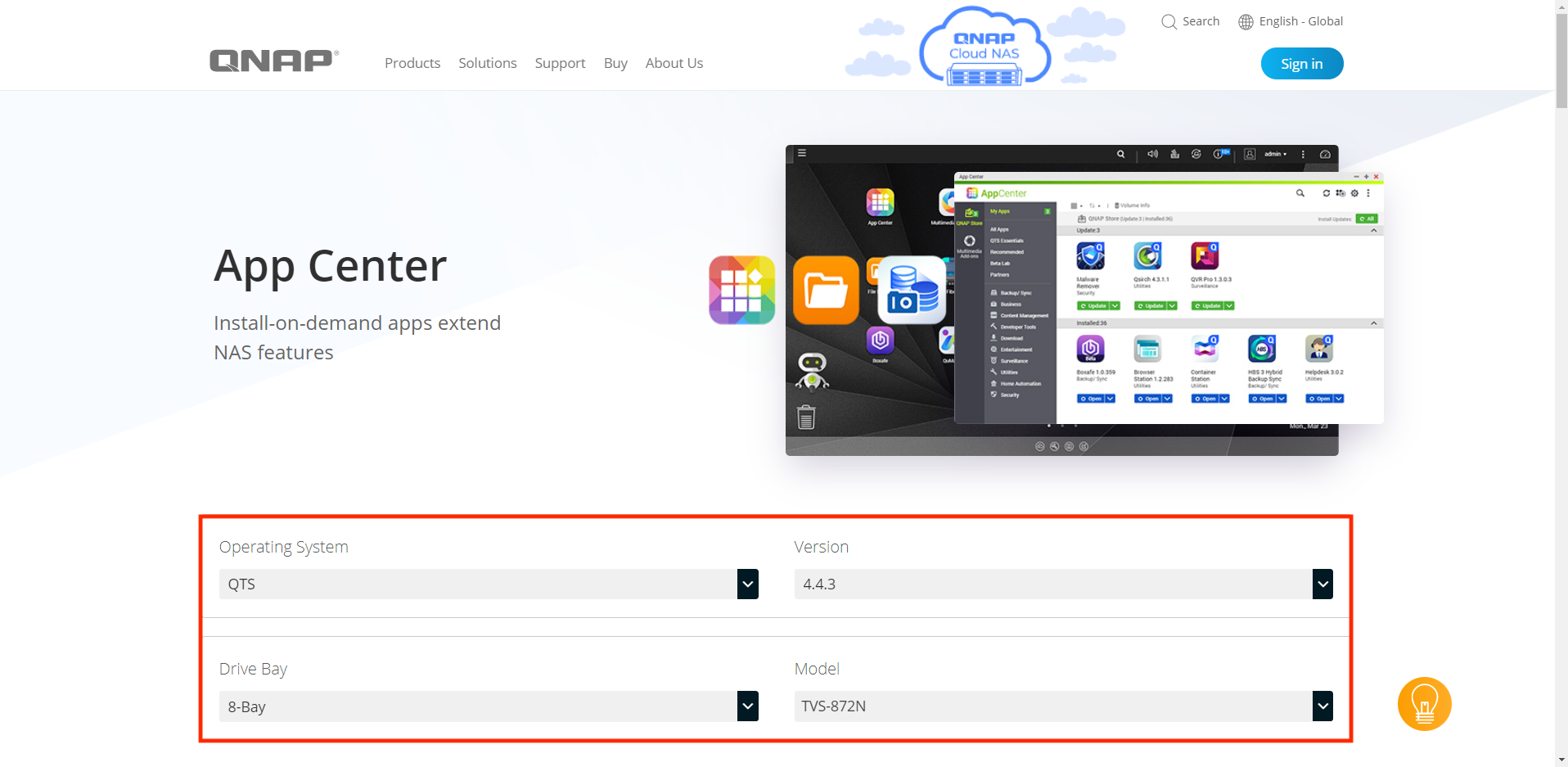Click the blue database storage icon
This screenshot has height=767, width=1568.
912,290
